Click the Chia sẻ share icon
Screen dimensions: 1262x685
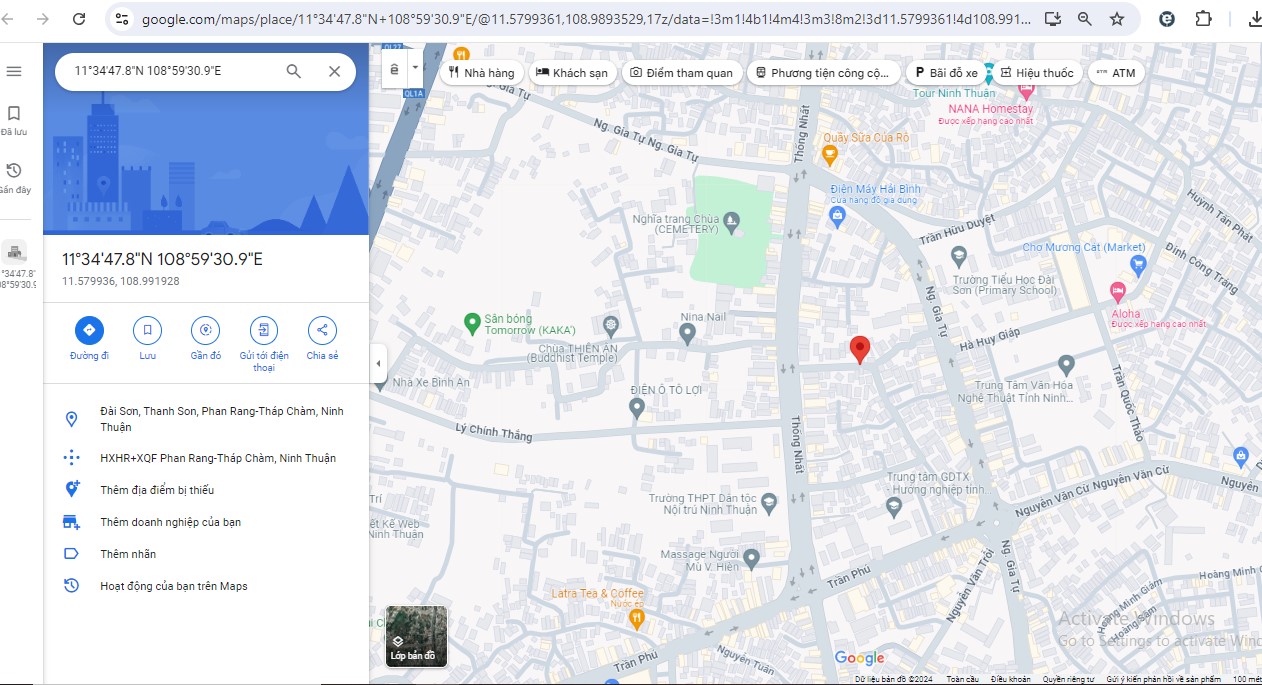(x=322, y=330)
